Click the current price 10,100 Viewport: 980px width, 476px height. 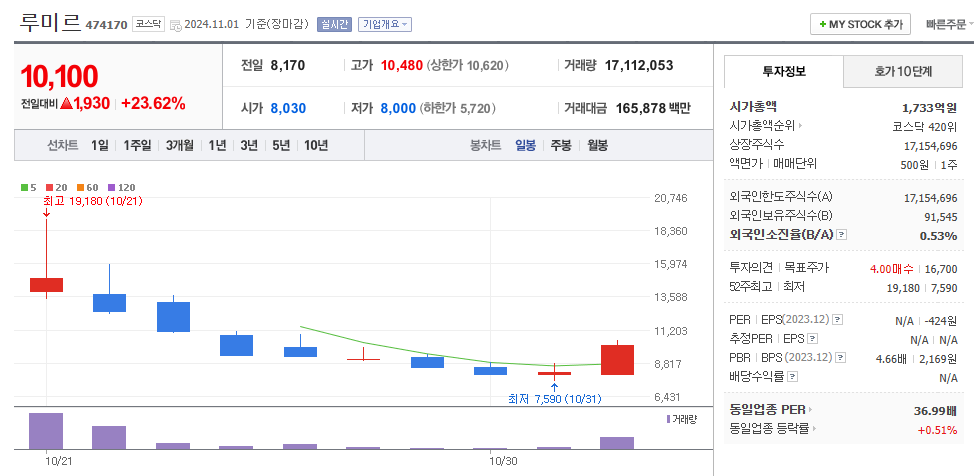(x=59, y=77)
